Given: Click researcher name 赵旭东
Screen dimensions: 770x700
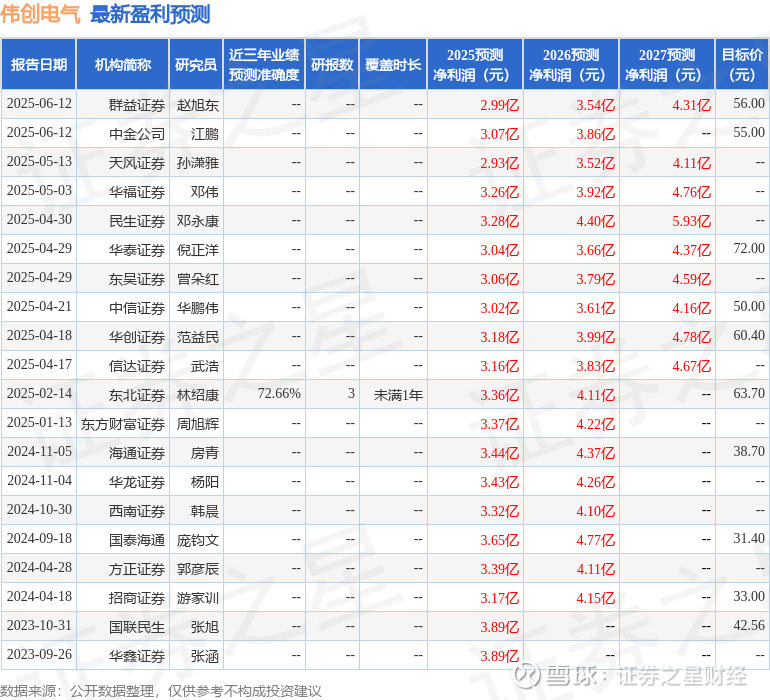Looking at the screenshot, I should [x=197, y=105].
